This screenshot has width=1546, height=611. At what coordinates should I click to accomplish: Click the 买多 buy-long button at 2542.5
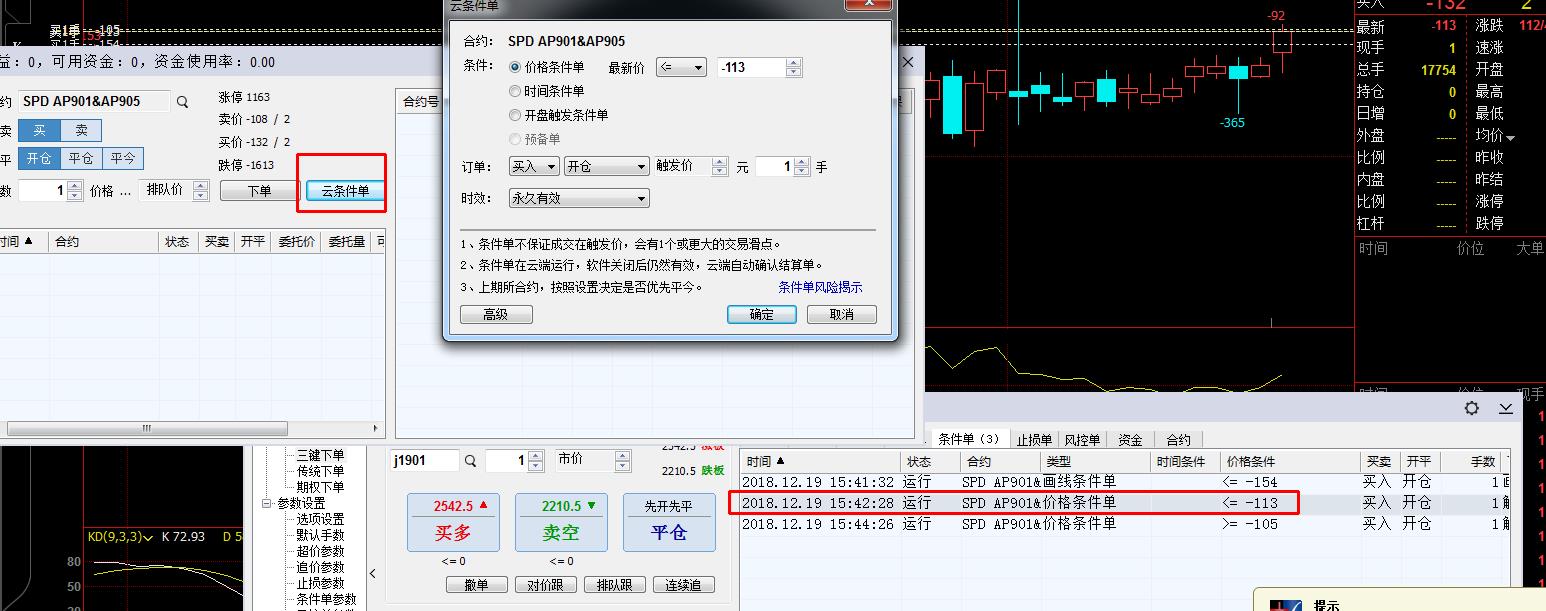click(451, 522)
